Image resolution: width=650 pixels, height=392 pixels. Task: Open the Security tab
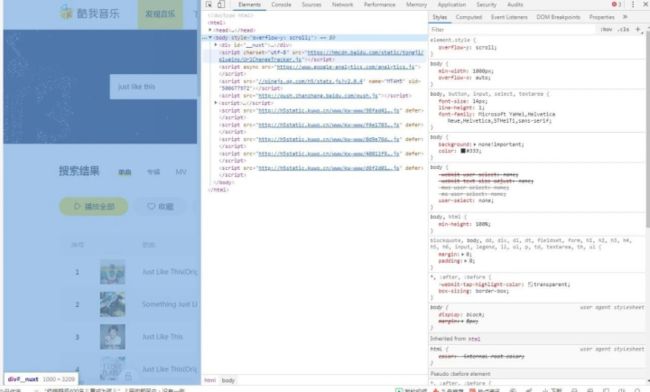click(x=486, y=5)
